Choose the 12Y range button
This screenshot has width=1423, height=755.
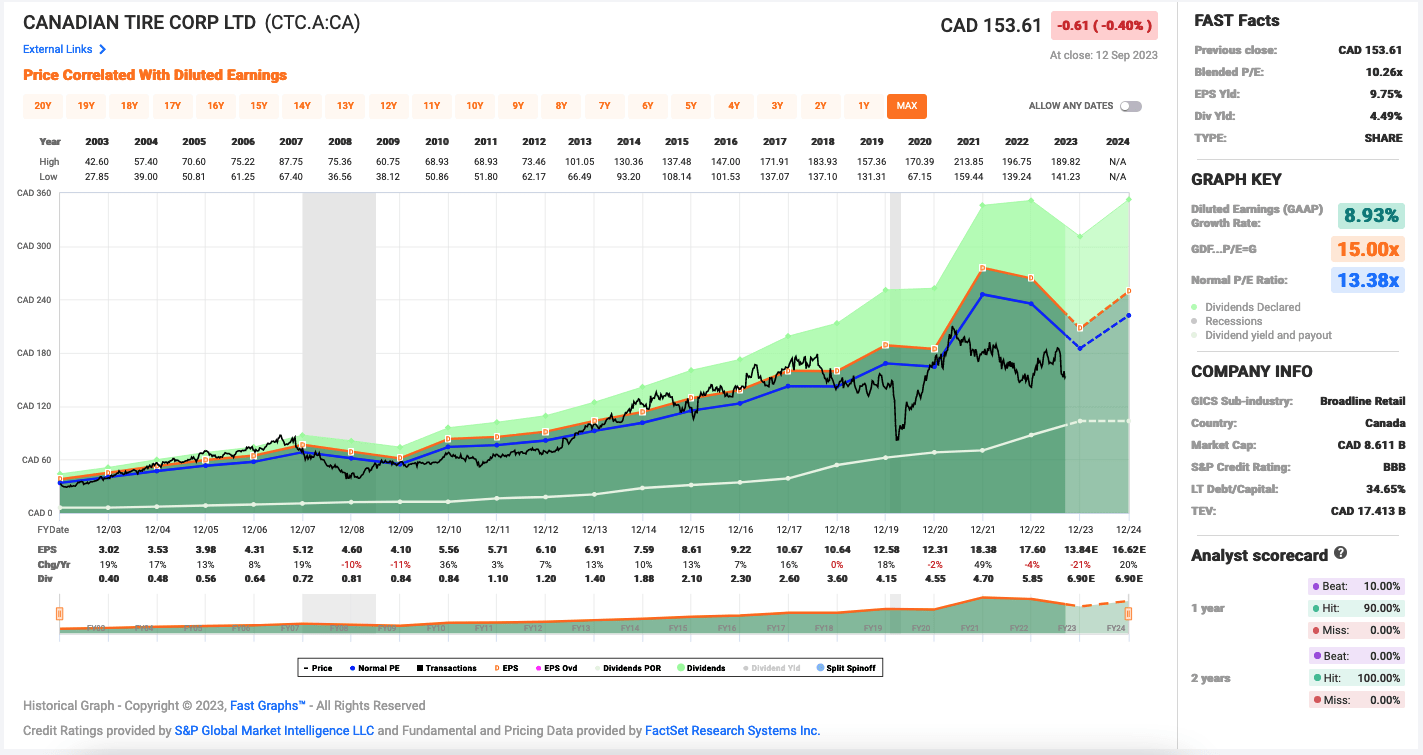click(x=388, y=106)
